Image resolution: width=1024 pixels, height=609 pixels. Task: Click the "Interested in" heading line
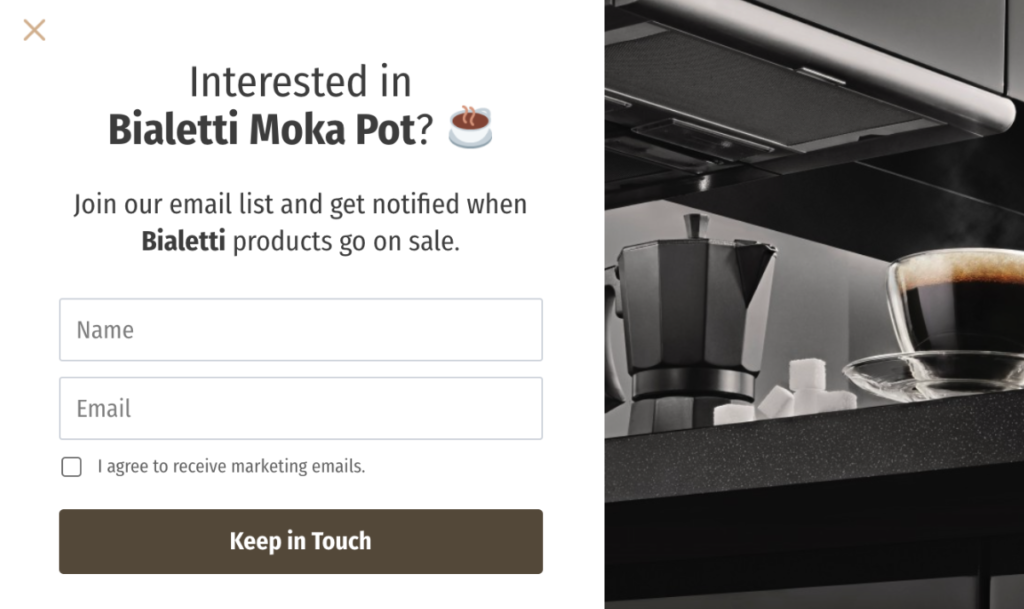pyautogui.click(x=300, y=82)
